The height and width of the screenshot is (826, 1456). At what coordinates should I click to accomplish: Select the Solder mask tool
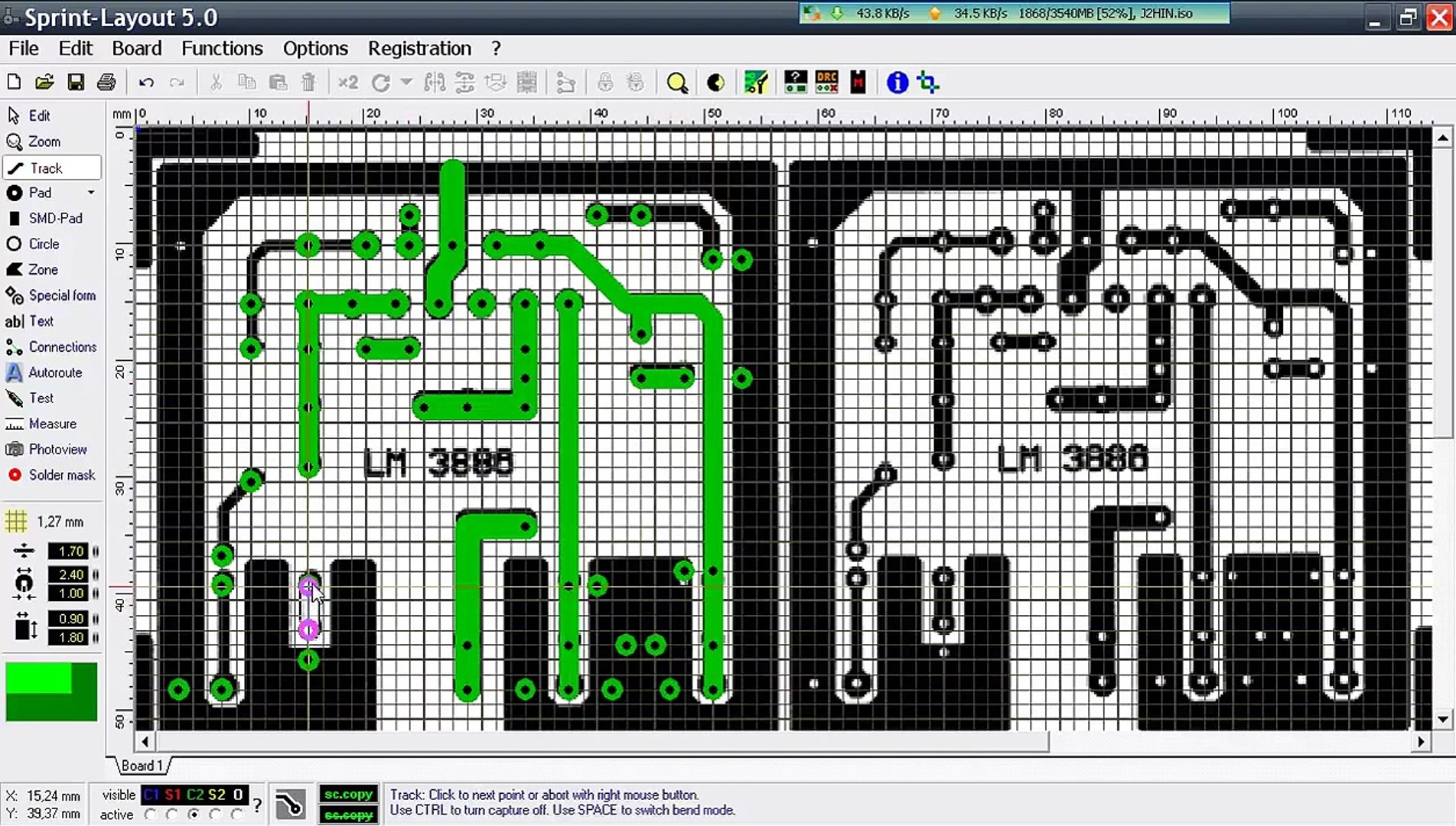point(61,476)
